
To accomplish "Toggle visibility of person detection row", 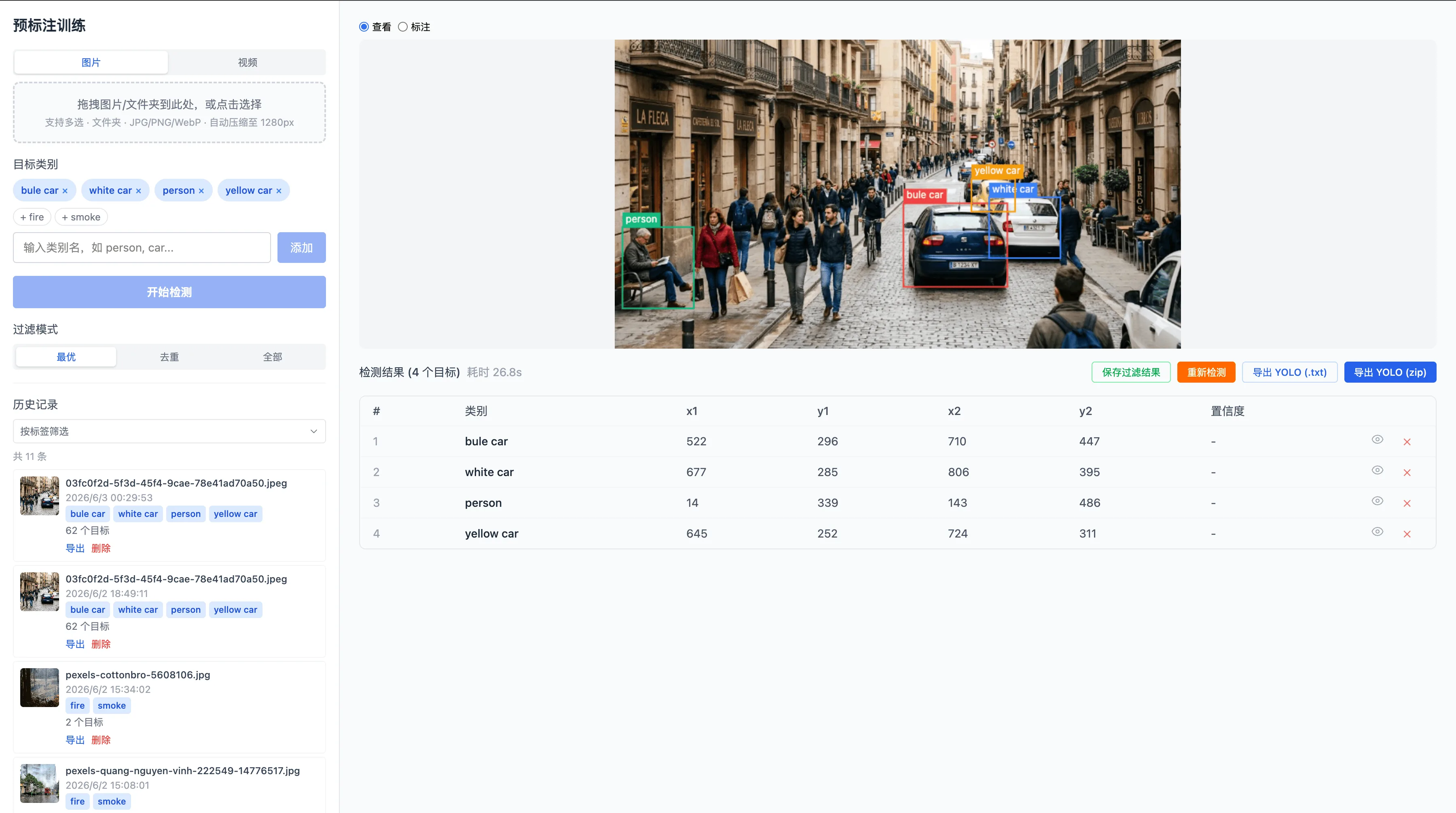I will [1378, 501].
